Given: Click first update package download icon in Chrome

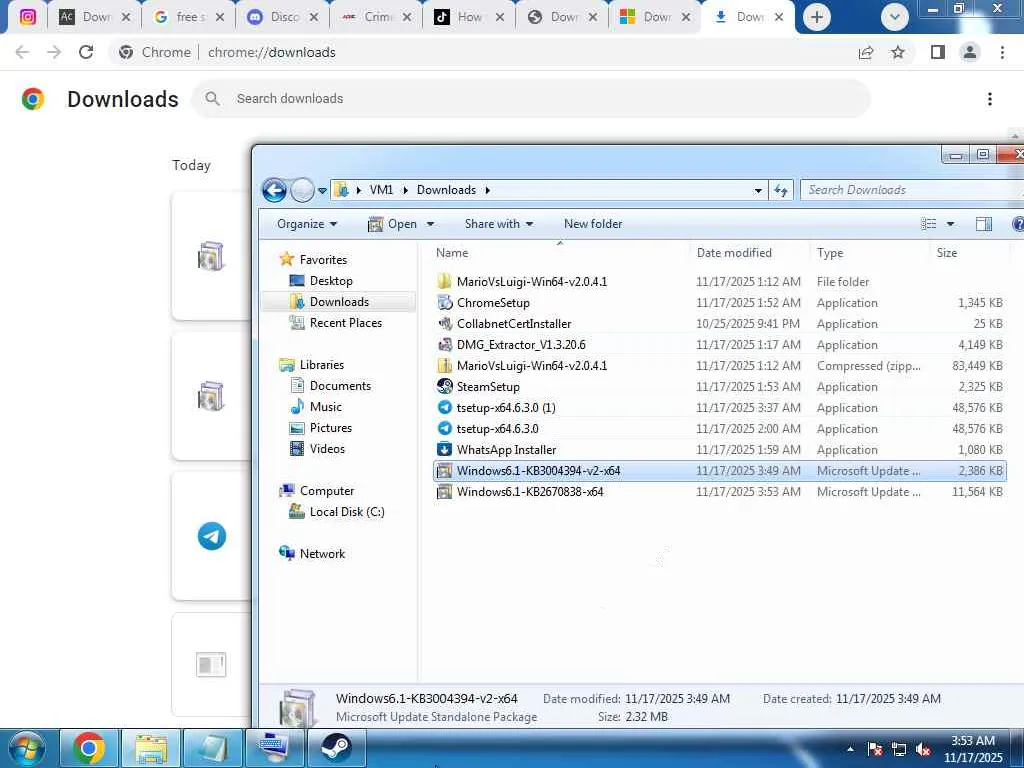Looking at the screenshot, I should (211, 255).
